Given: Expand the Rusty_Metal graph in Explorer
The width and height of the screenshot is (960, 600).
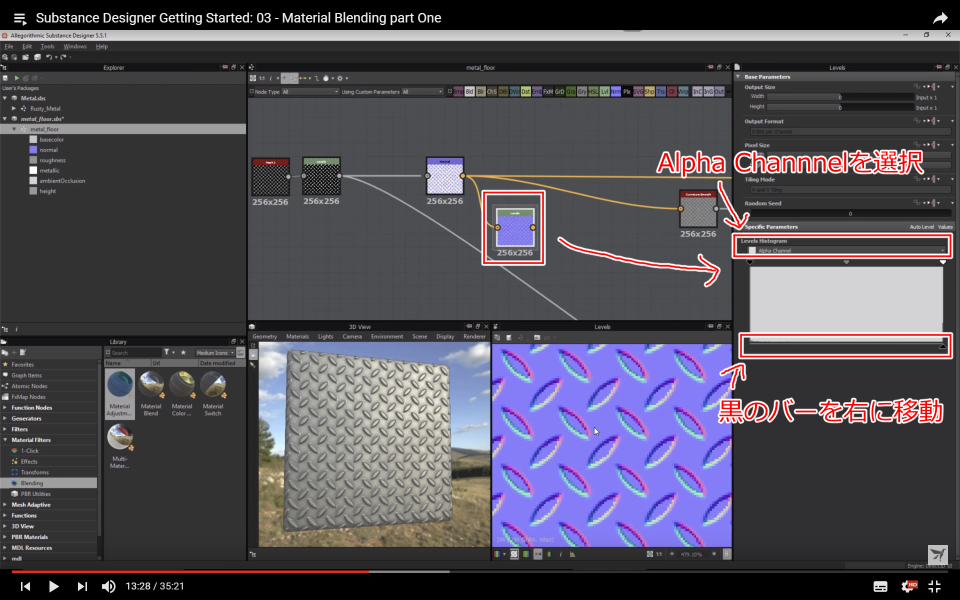Looking at the screenshot, I should 14,108.
